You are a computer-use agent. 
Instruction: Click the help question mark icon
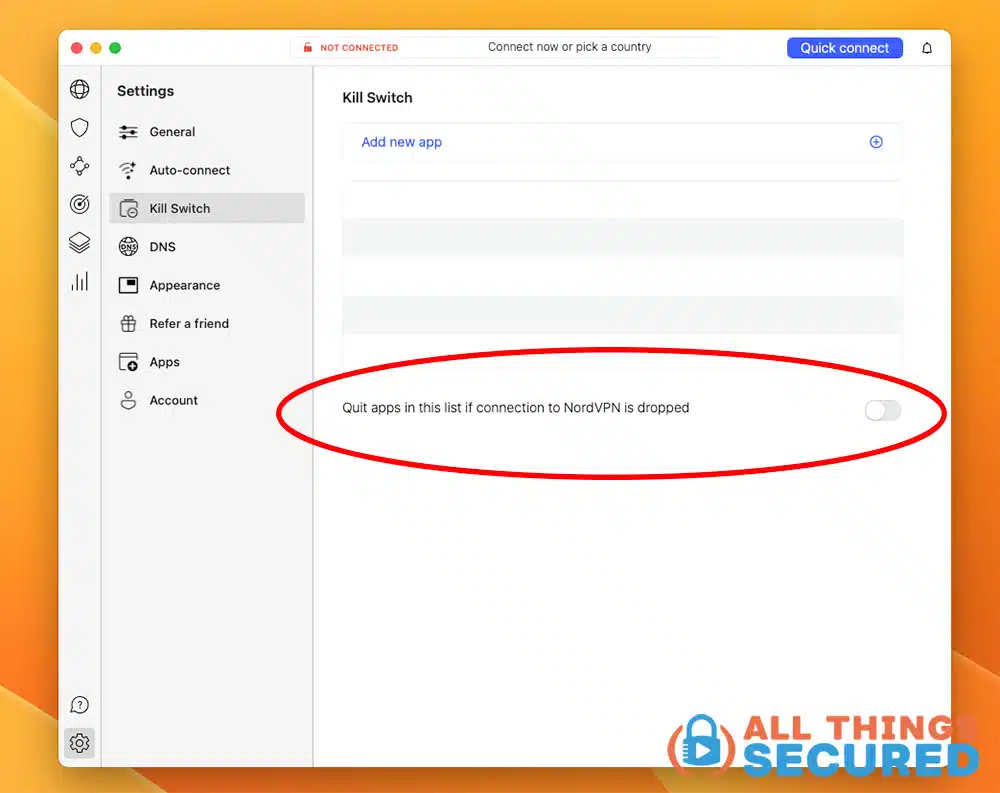pyautogui.click(x=79, y=705)
